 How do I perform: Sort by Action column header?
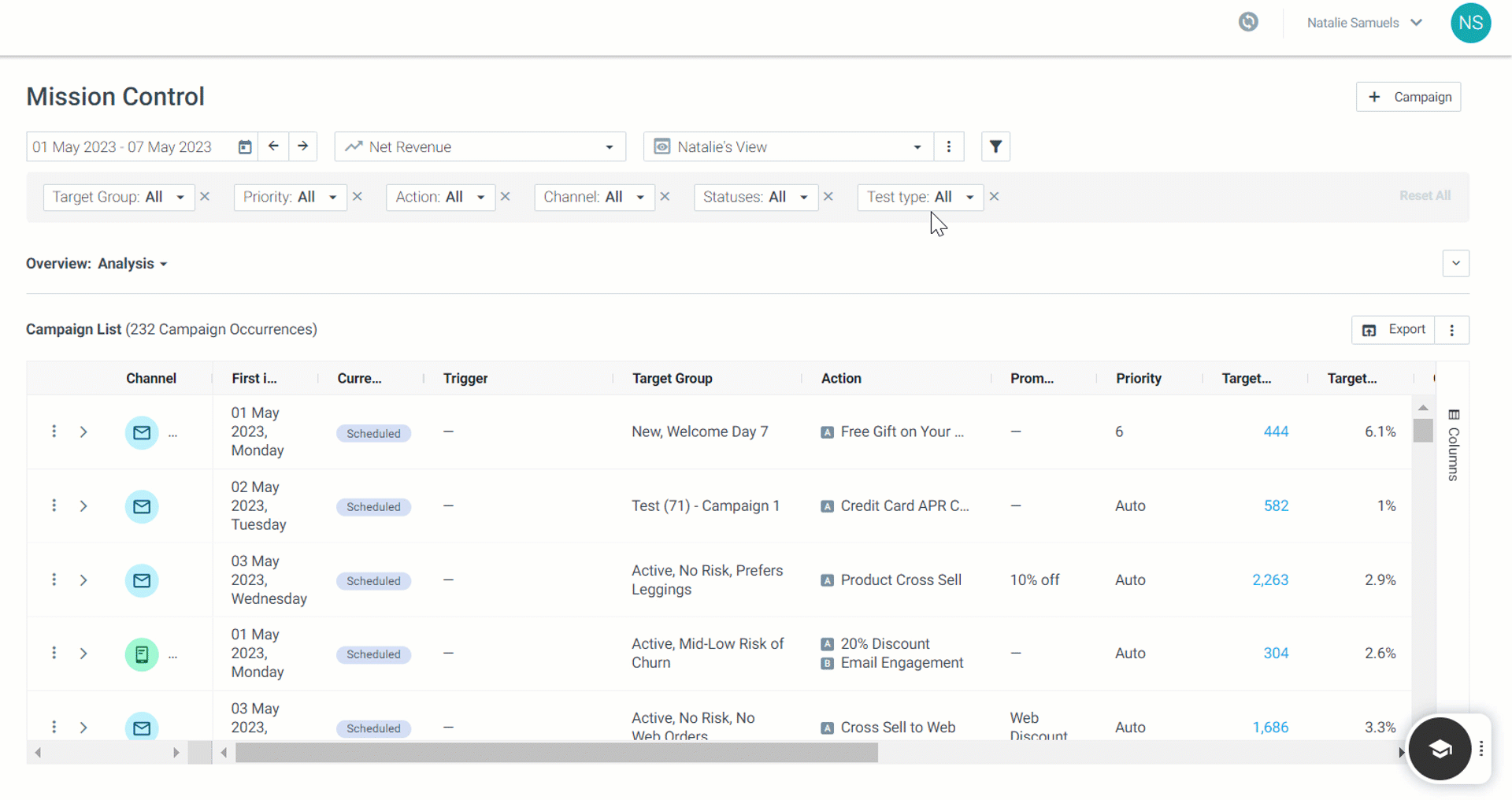pyautogui.click(x=841, y=379)
